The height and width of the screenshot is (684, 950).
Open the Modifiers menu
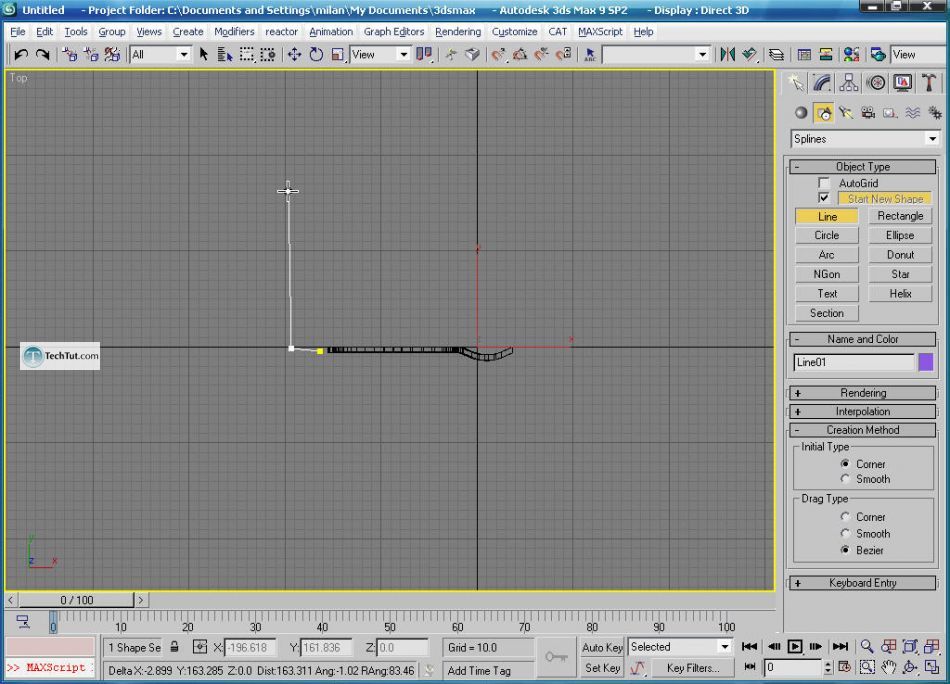(234, 32)
